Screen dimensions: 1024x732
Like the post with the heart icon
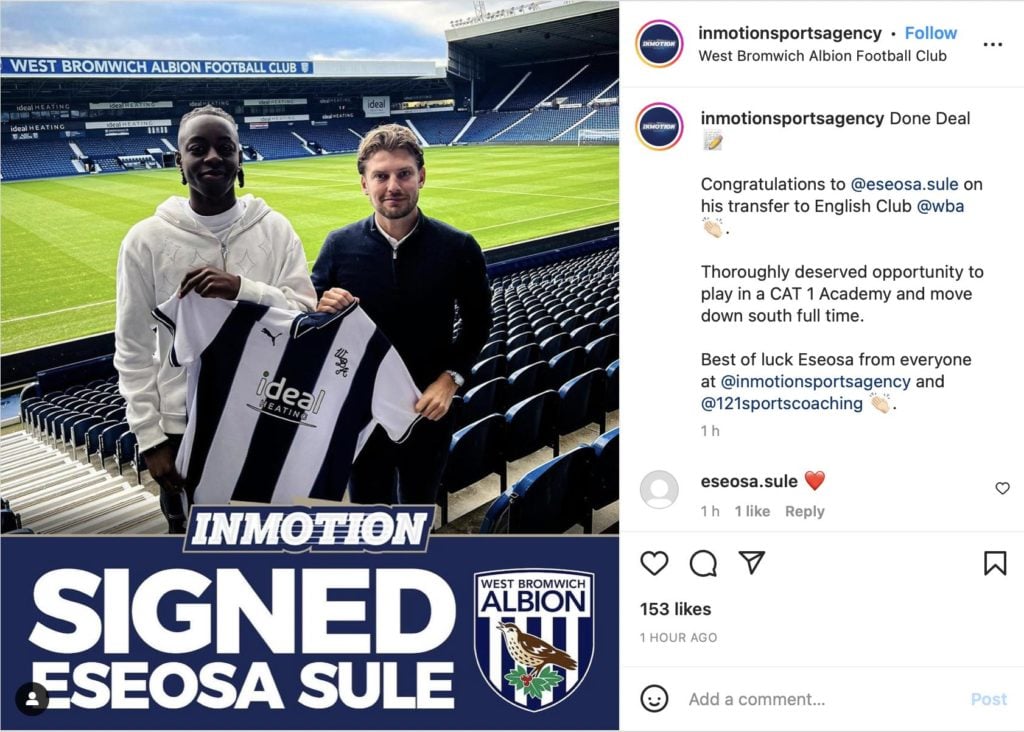[x=654, y=563]
